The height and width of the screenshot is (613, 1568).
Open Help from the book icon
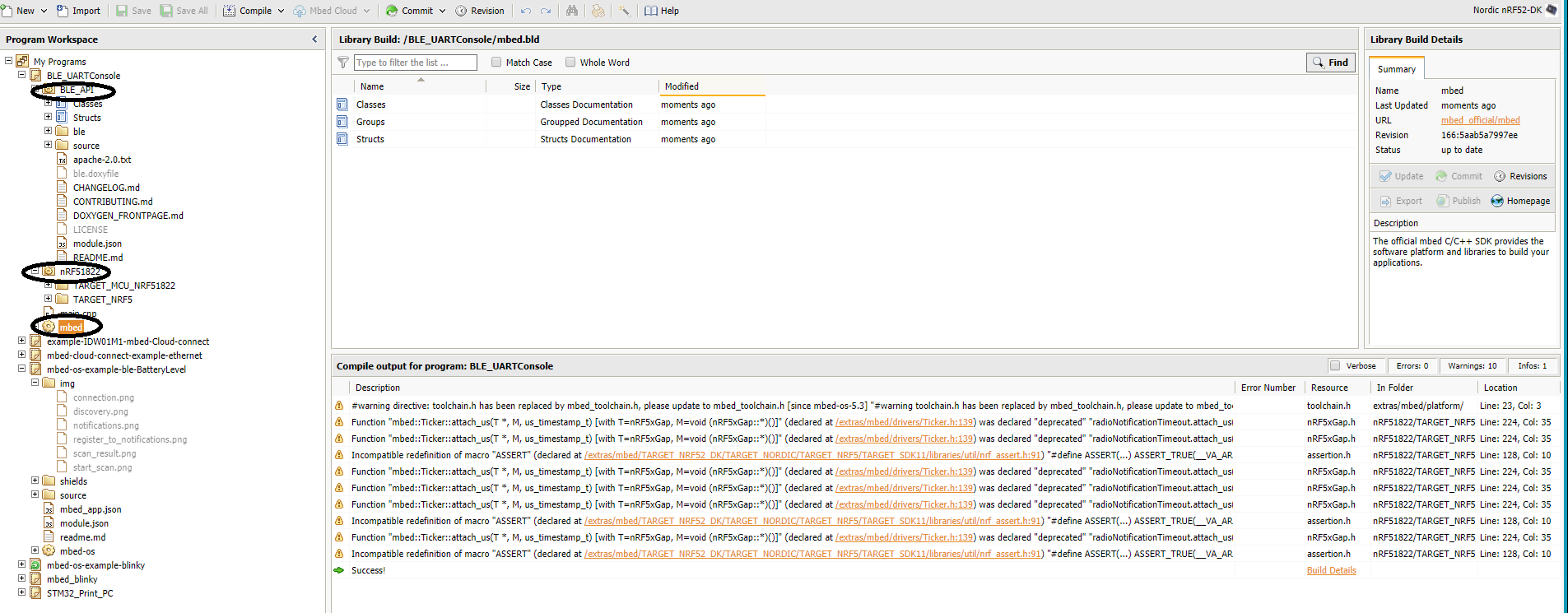[x=651, y=11]
